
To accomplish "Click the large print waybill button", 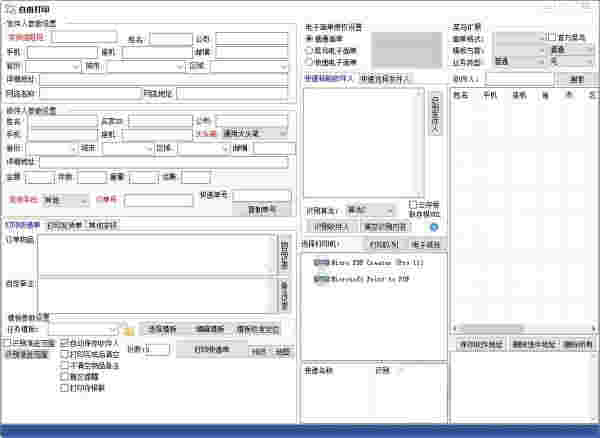I will 212,350.
